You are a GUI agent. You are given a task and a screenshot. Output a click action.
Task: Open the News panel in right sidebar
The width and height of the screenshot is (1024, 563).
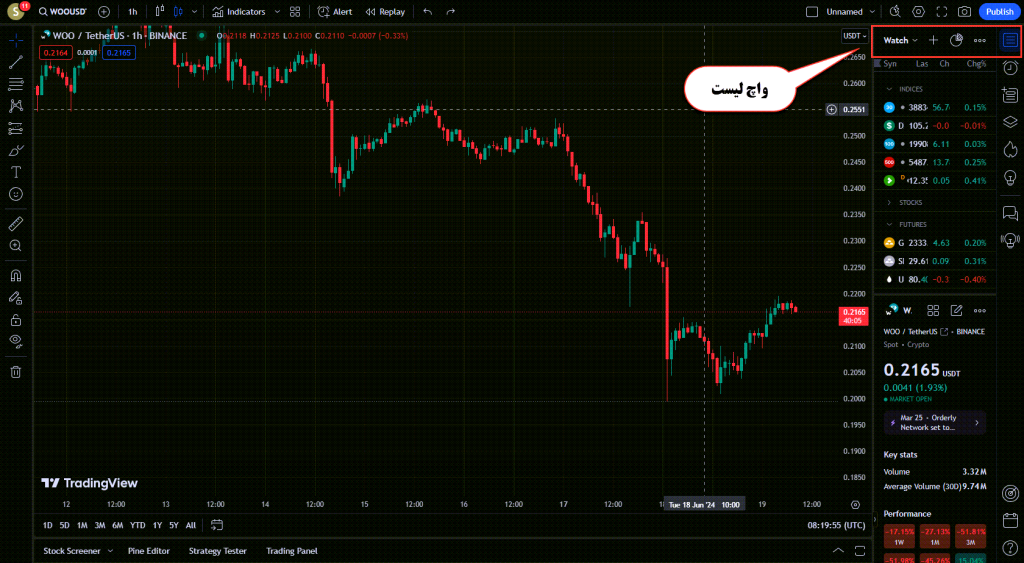(x=1010, y=95)
